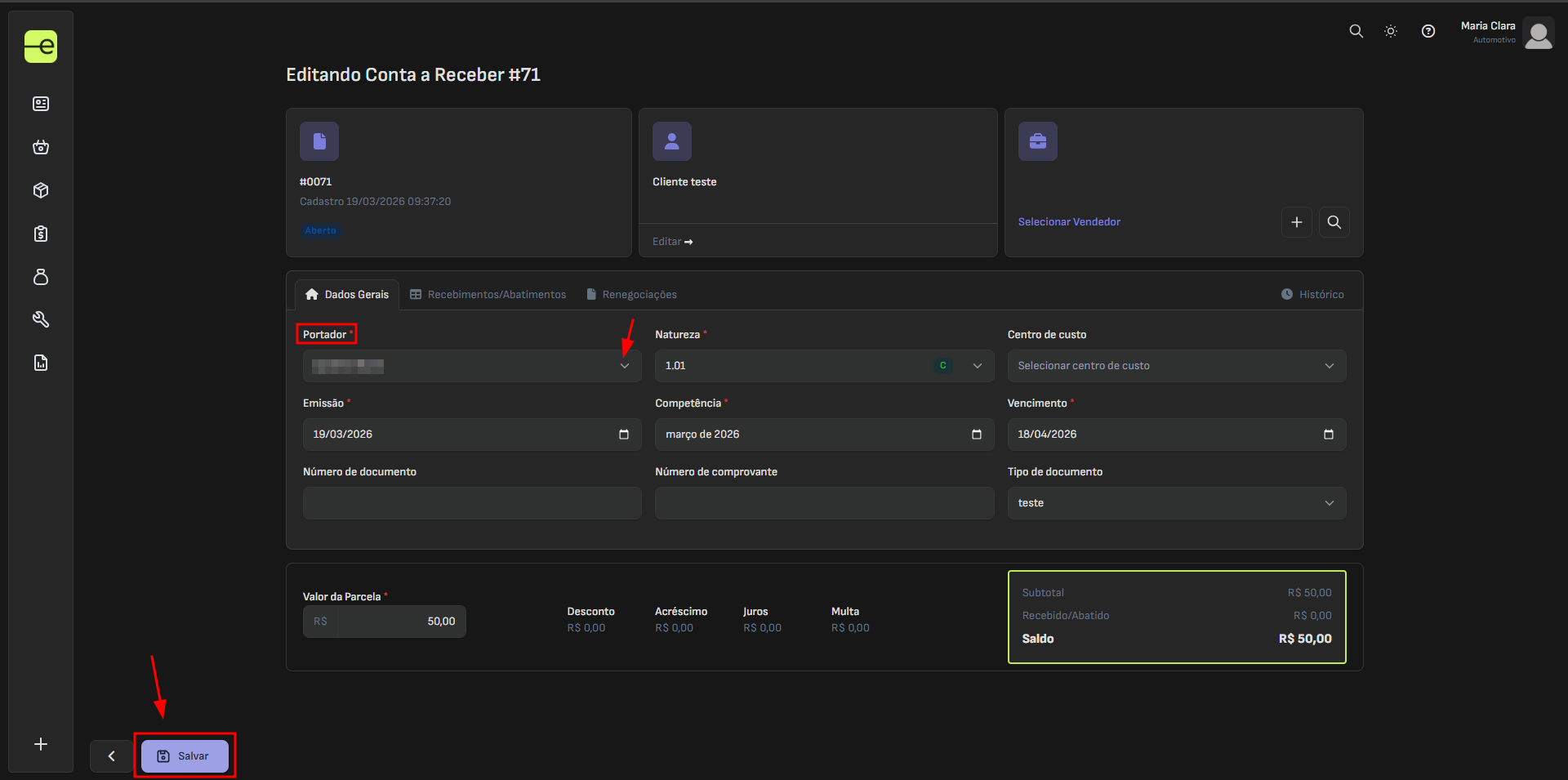Click the plus icon to add Vendedor

[x=1296, y=222]
